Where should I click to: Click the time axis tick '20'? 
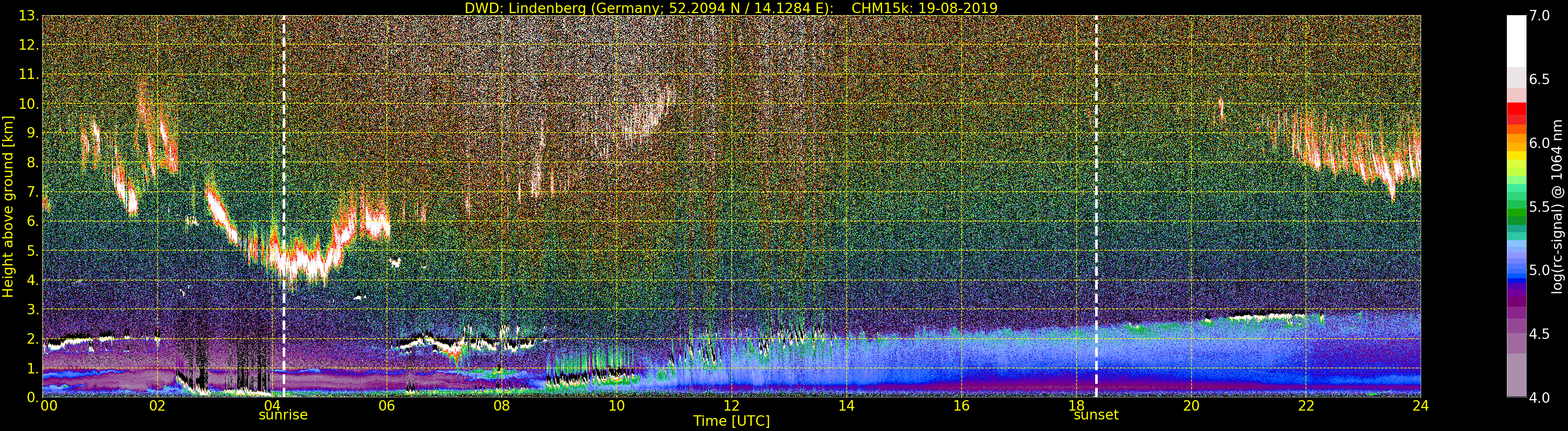point(1191,405)
